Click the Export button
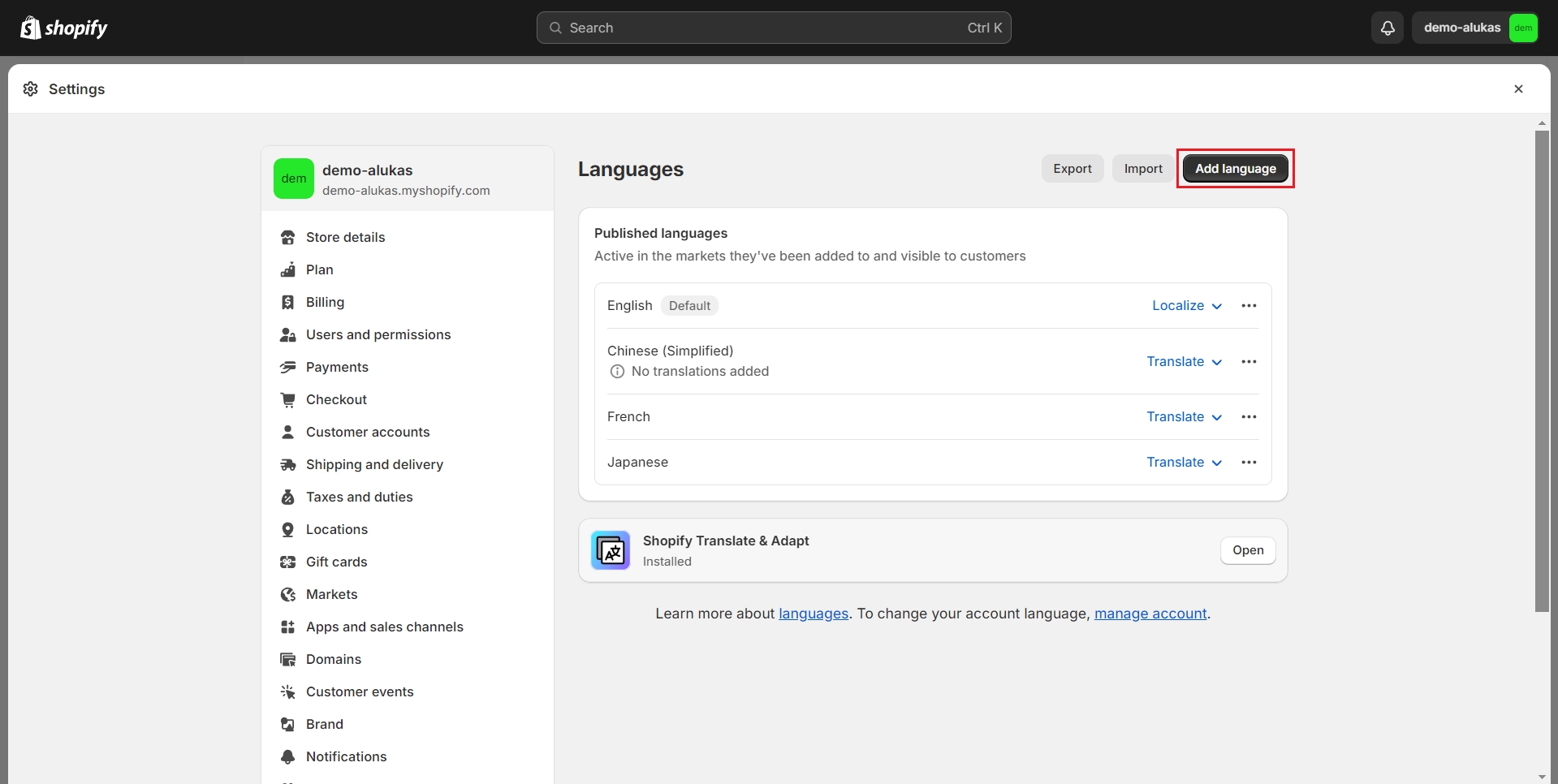This screenshot has width=1558, height=784. click(x=1072, y=169)
